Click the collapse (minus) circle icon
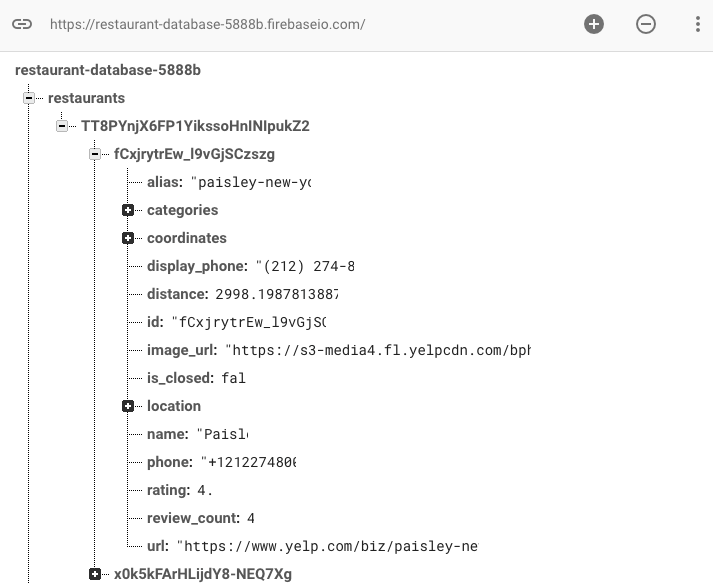 646,24
